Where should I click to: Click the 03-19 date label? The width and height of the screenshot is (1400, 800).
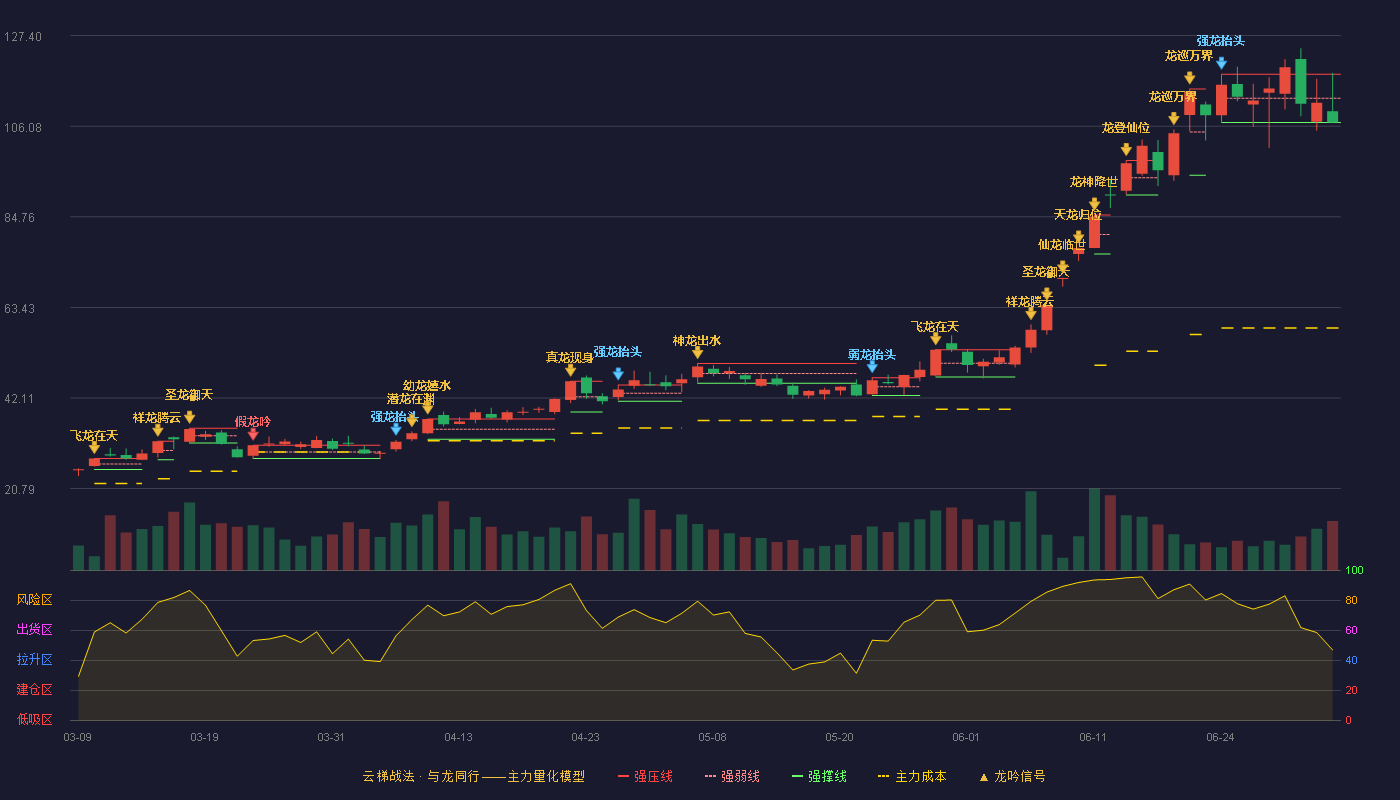click(204, 737)
